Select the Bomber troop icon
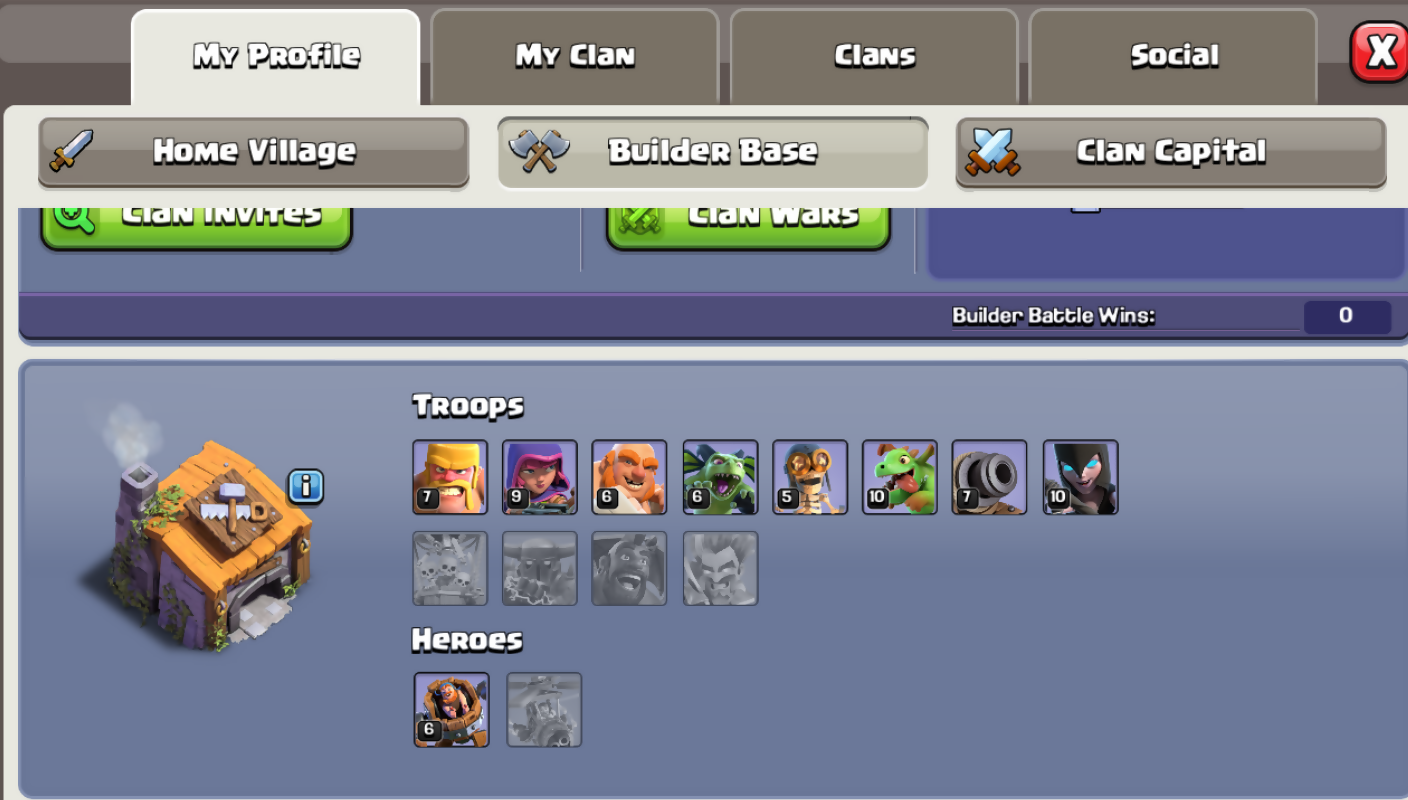The width and height of the screenshot is (1408, 800). point(810,477)
